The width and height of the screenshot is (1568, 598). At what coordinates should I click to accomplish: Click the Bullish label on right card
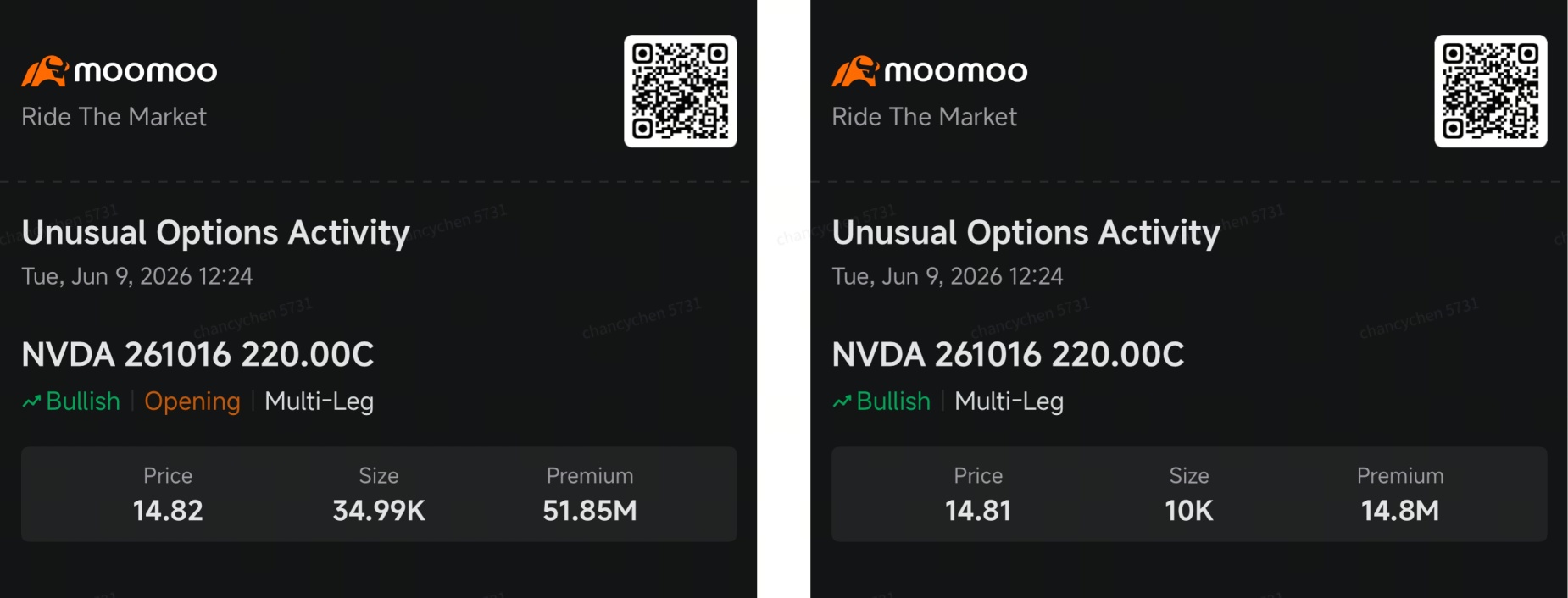tap(893, 401)
